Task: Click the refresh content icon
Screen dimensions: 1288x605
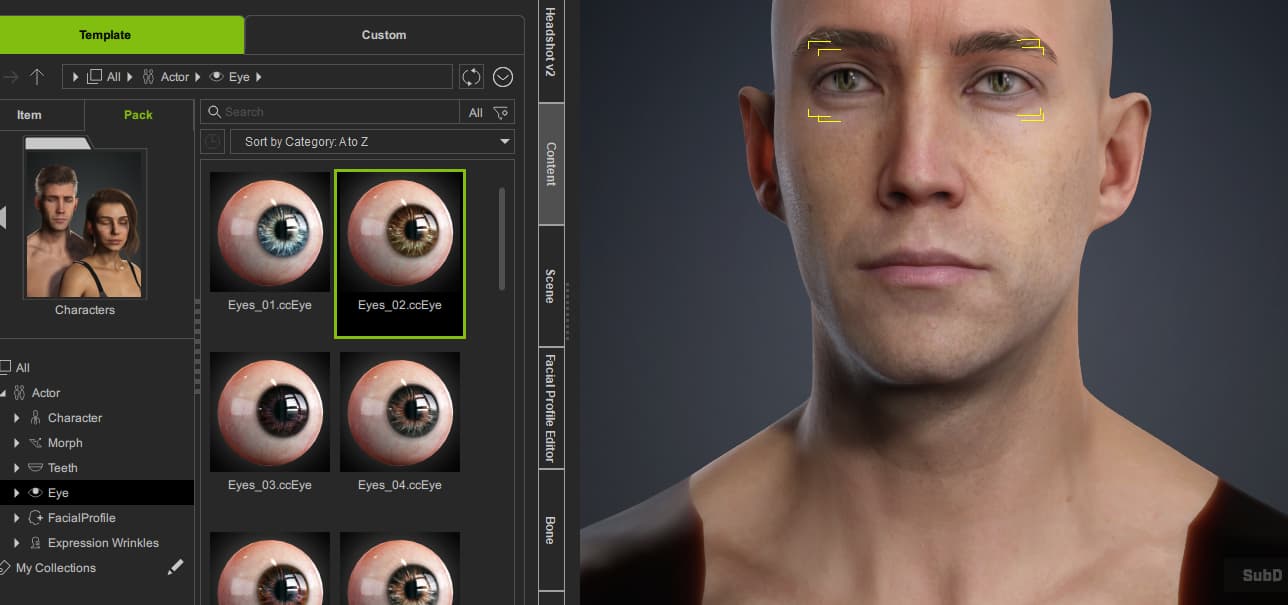Action: pos(470,77)
